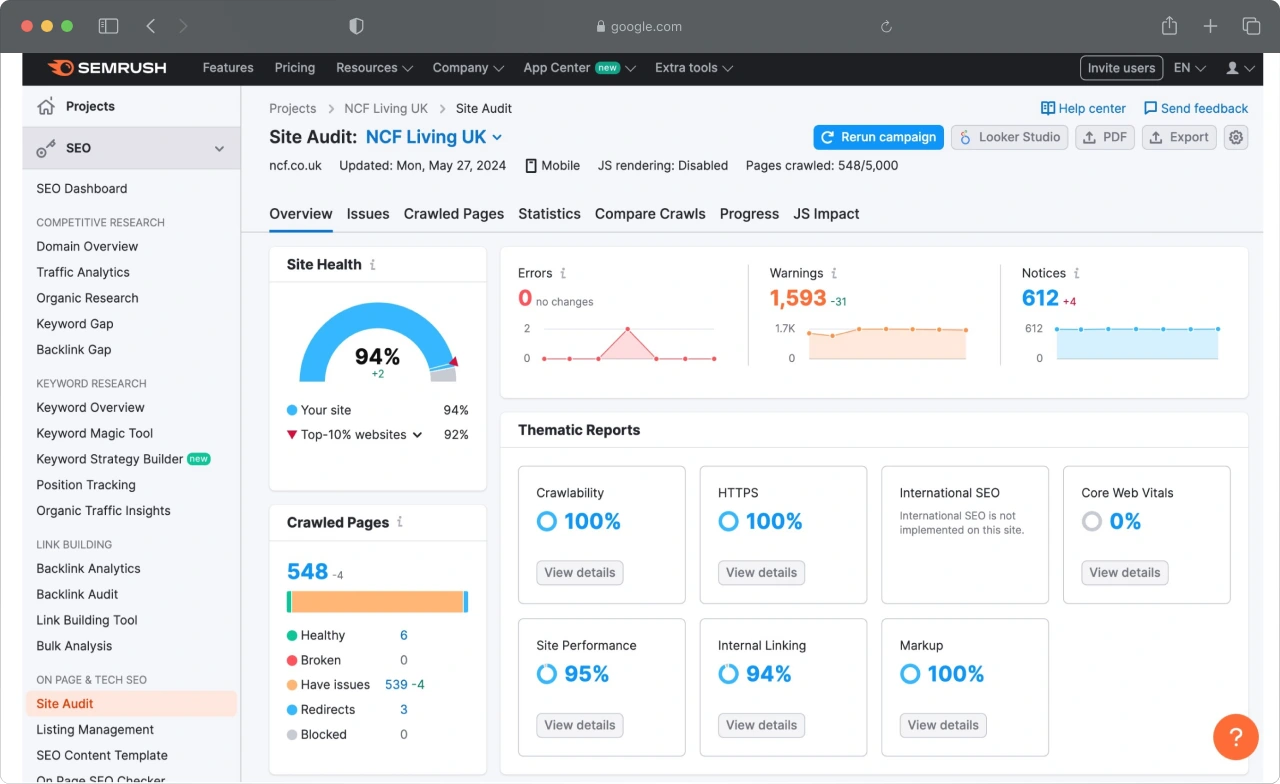Image resolution: width=1280 pixels, height=784 pixels.
Task: Click the Invite users button
Action: (x=1121, y=68)
